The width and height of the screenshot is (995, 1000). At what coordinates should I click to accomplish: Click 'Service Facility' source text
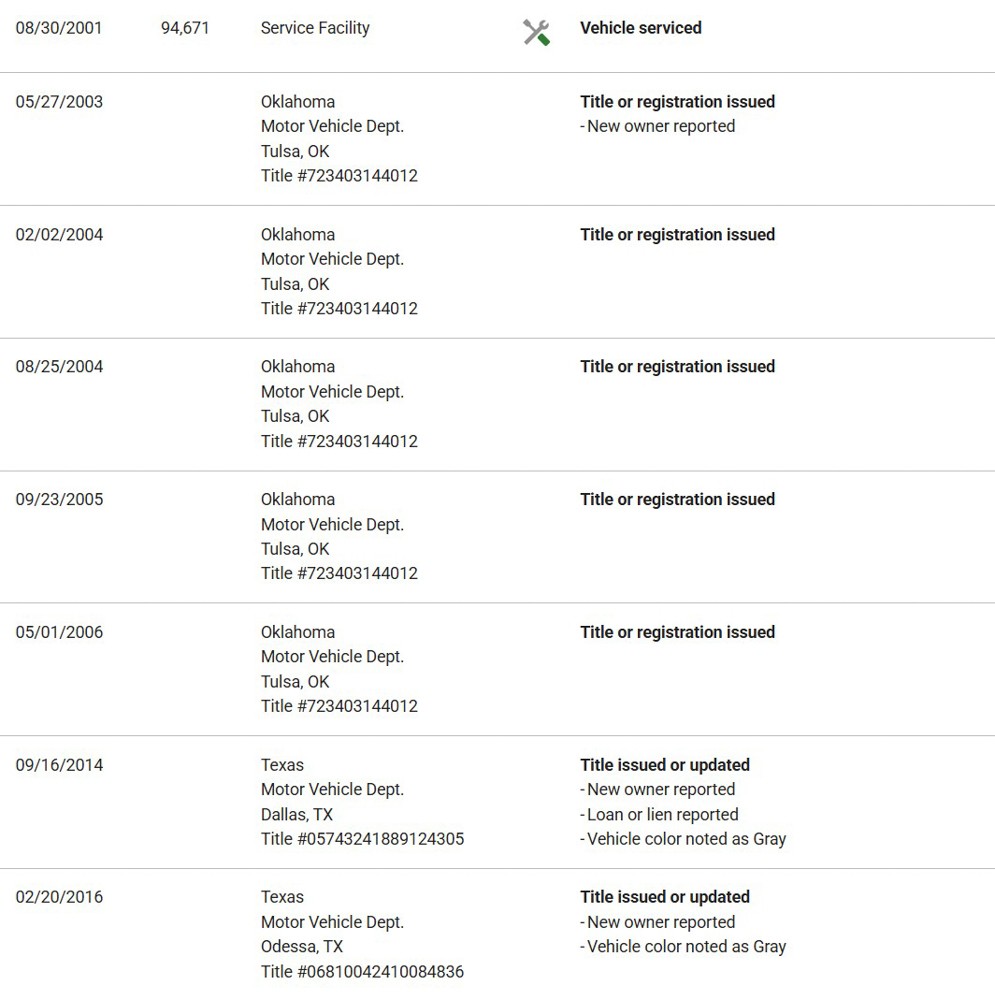(315, 28)
